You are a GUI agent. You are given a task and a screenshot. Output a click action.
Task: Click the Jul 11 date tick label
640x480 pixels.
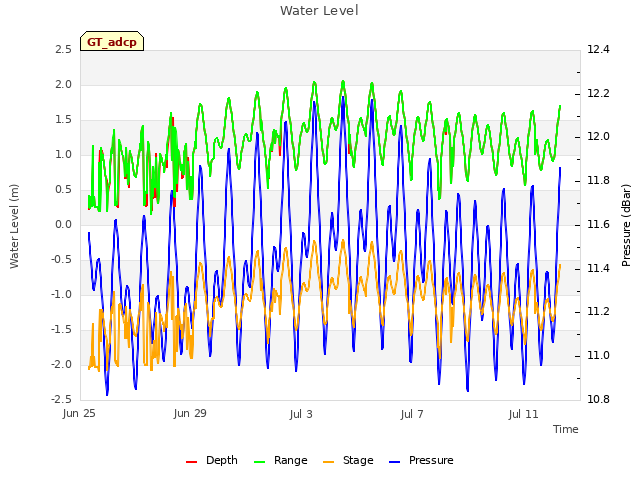click(524, 414)
